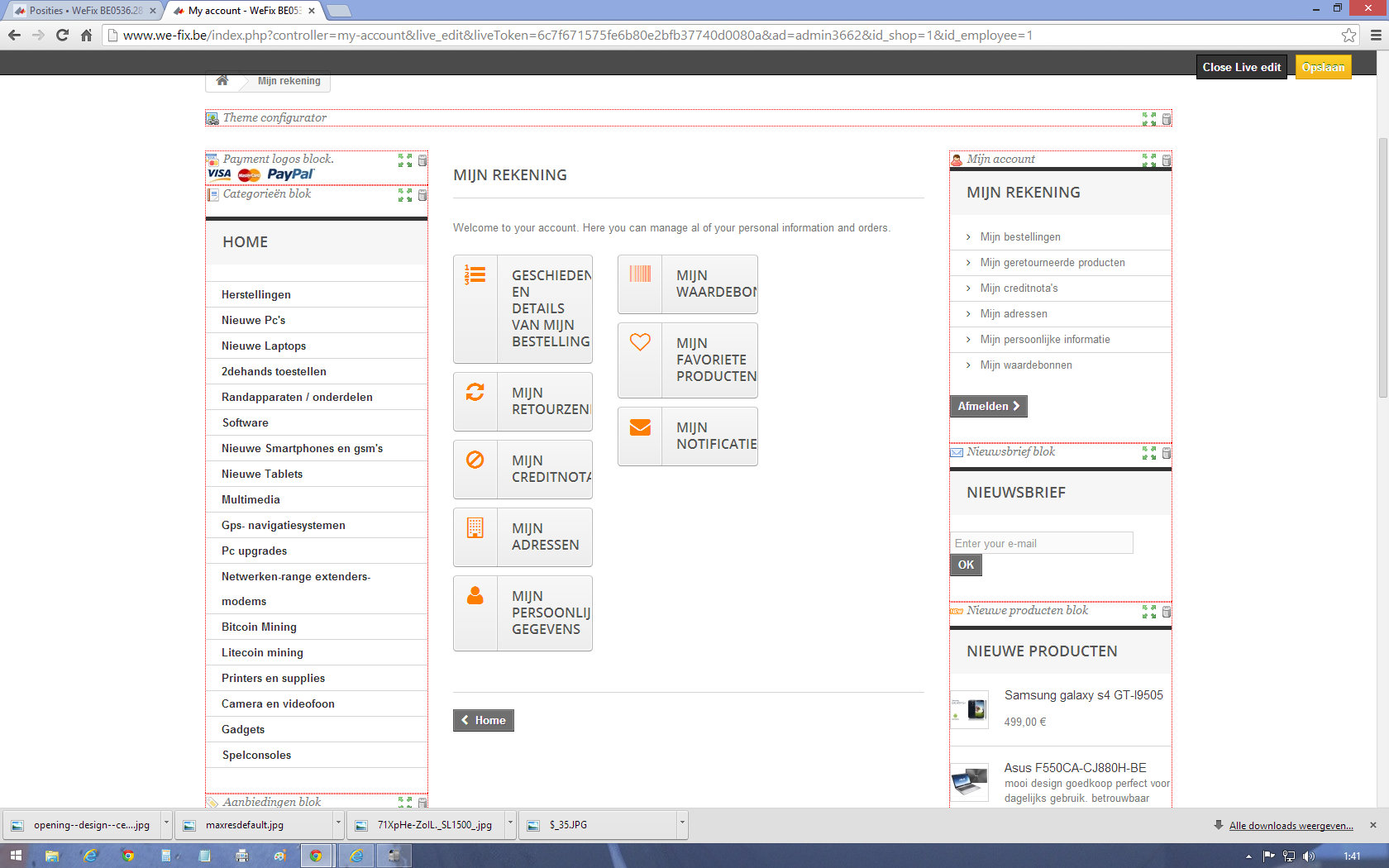
Task: Click the Home button below account tiles
Action: click(483, 720)
